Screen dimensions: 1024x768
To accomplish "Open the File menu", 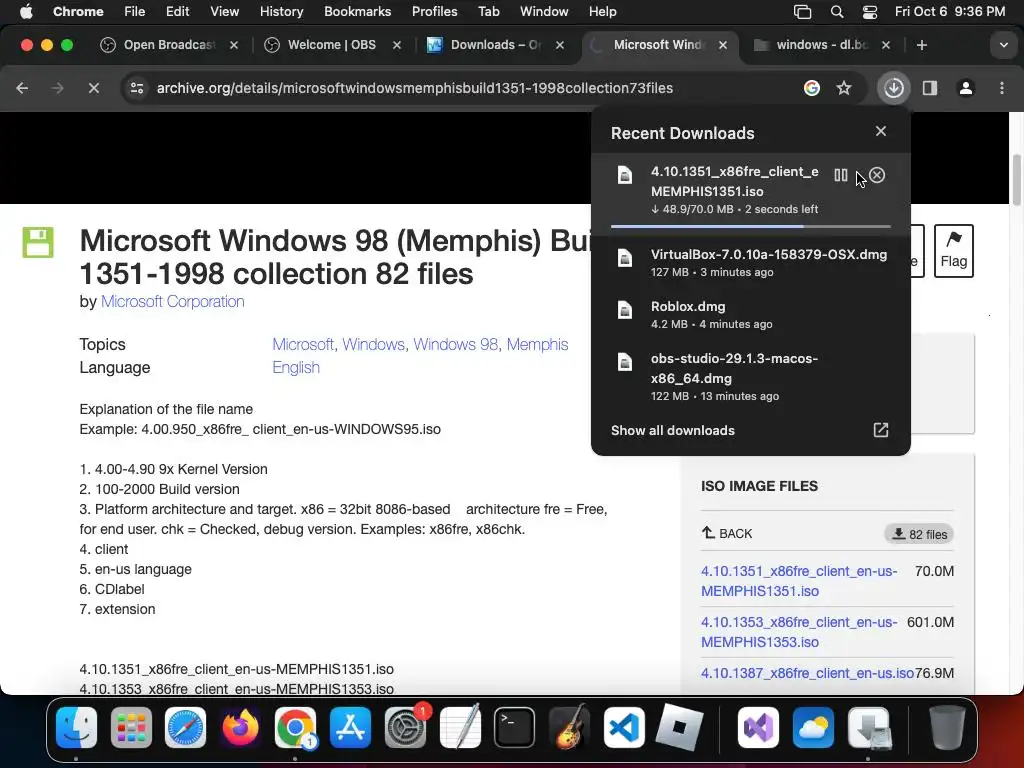I will 135,11.
